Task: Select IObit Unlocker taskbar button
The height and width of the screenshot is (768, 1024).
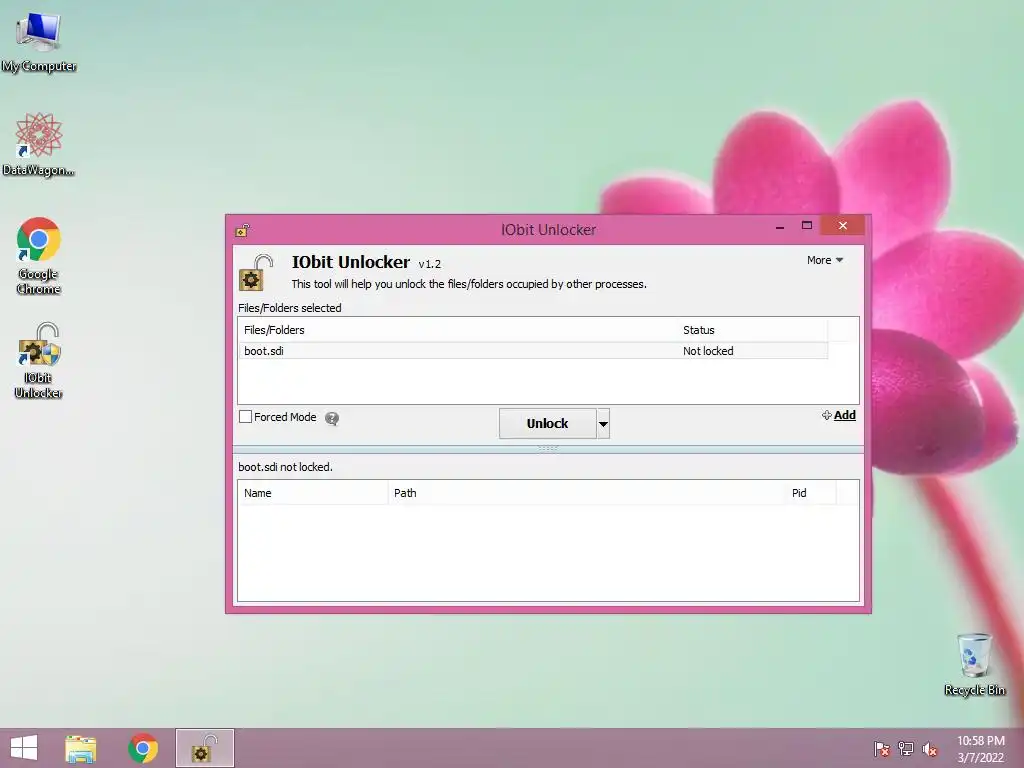Action: click(x=204, y=748)
